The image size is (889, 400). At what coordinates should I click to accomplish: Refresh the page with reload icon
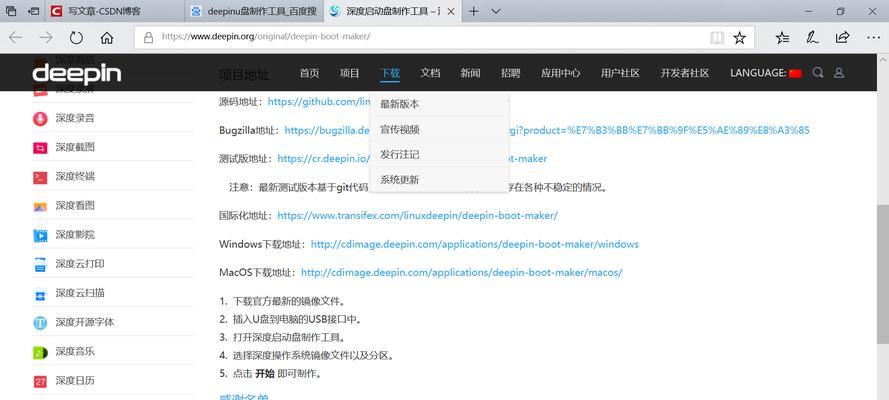pyautogui.click(x=76, y=37)
